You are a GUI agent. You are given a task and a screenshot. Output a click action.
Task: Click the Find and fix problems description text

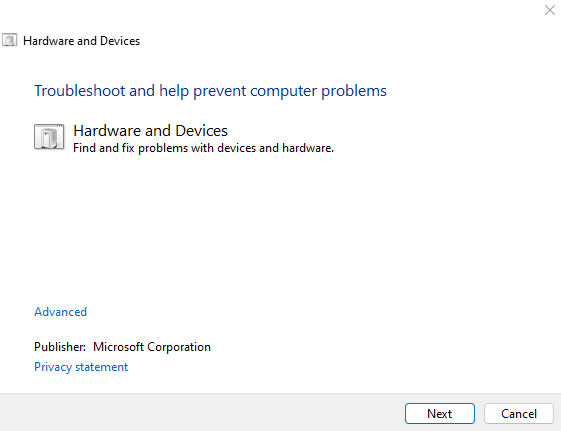click(203, 148)
